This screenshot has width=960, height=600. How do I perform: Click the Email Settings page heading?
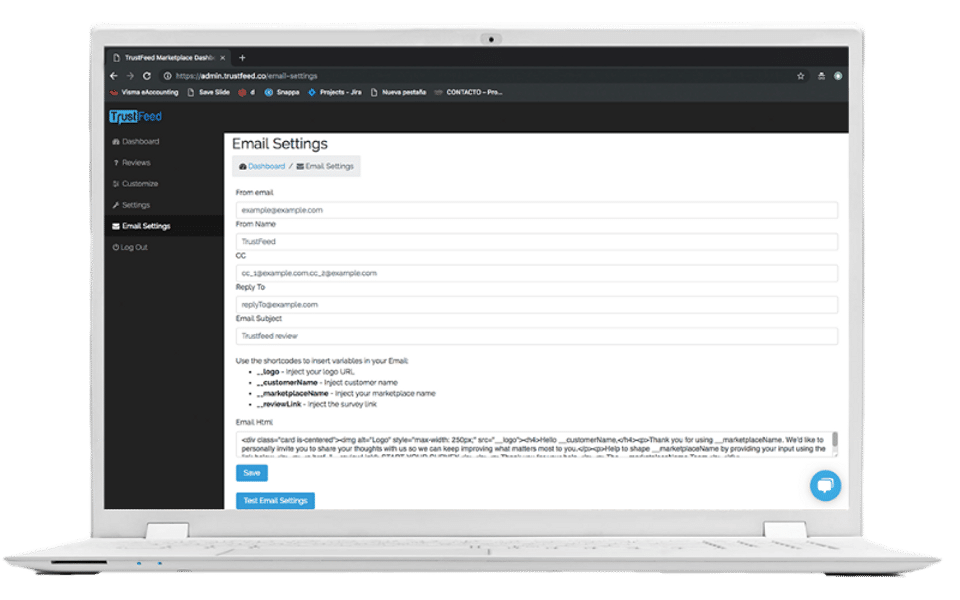click(x=280, y=144)
